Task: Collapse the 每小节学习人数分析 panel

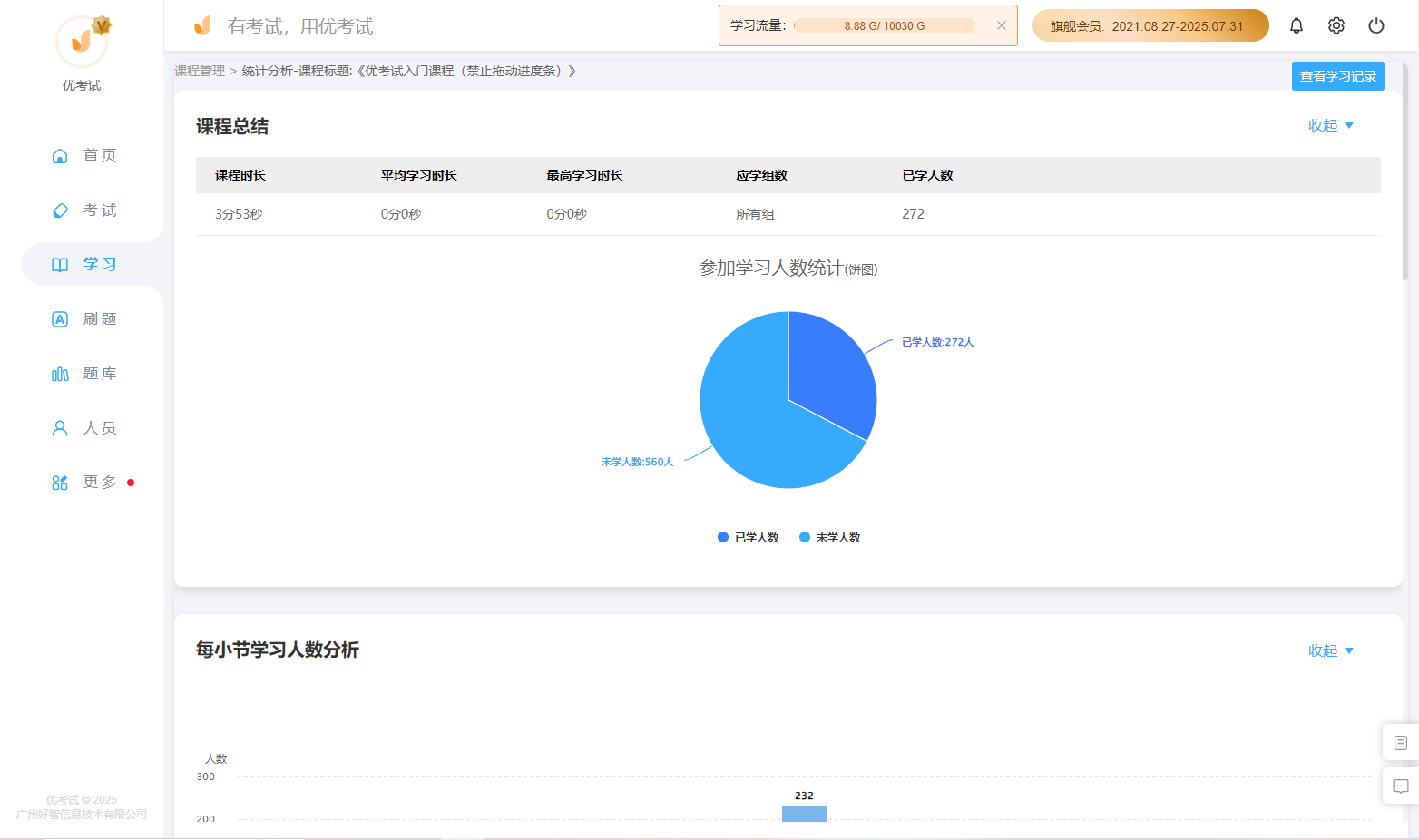Action: (1330, 650)
